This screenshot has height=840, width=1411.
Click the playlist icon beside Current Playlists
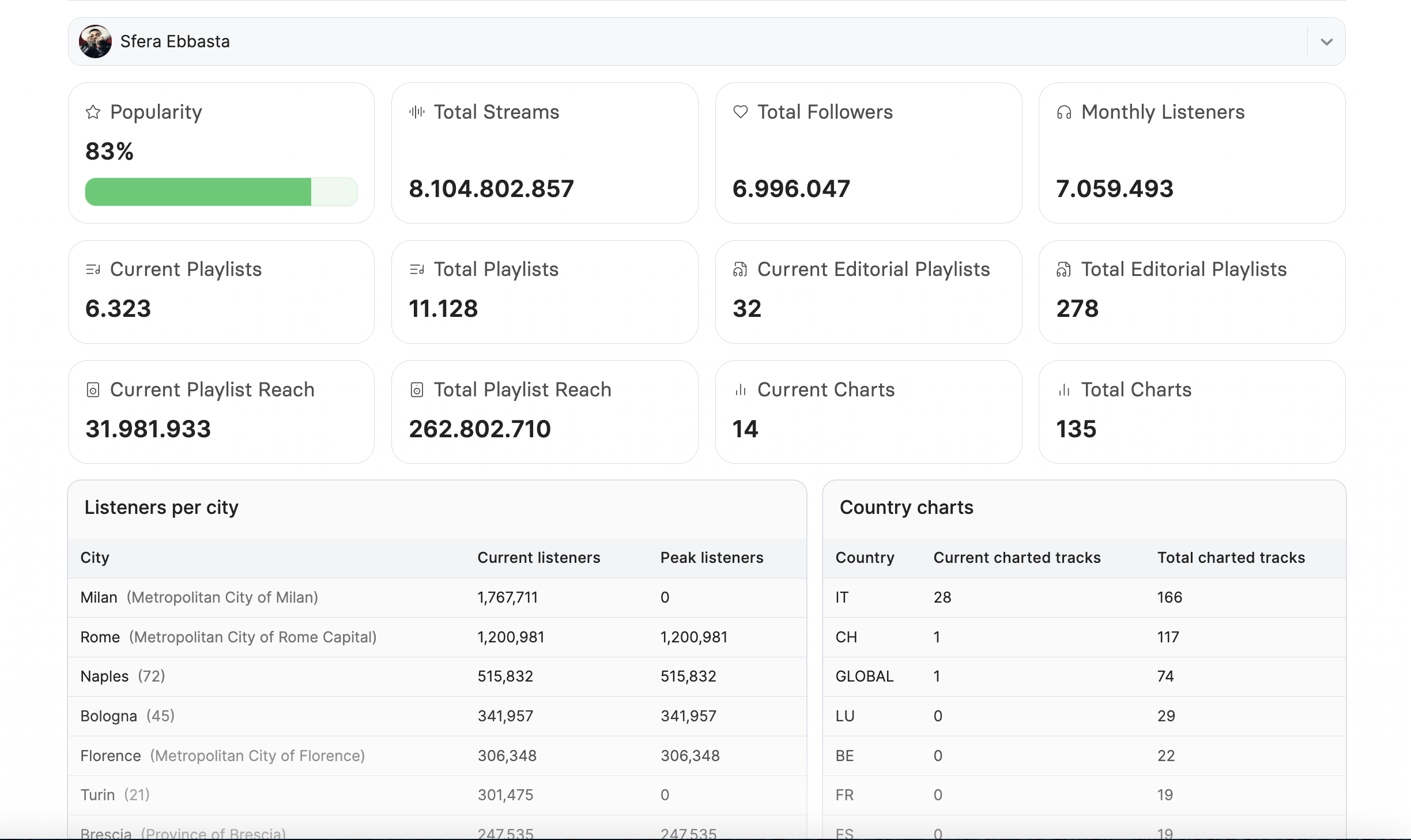[x=93, y=269]
